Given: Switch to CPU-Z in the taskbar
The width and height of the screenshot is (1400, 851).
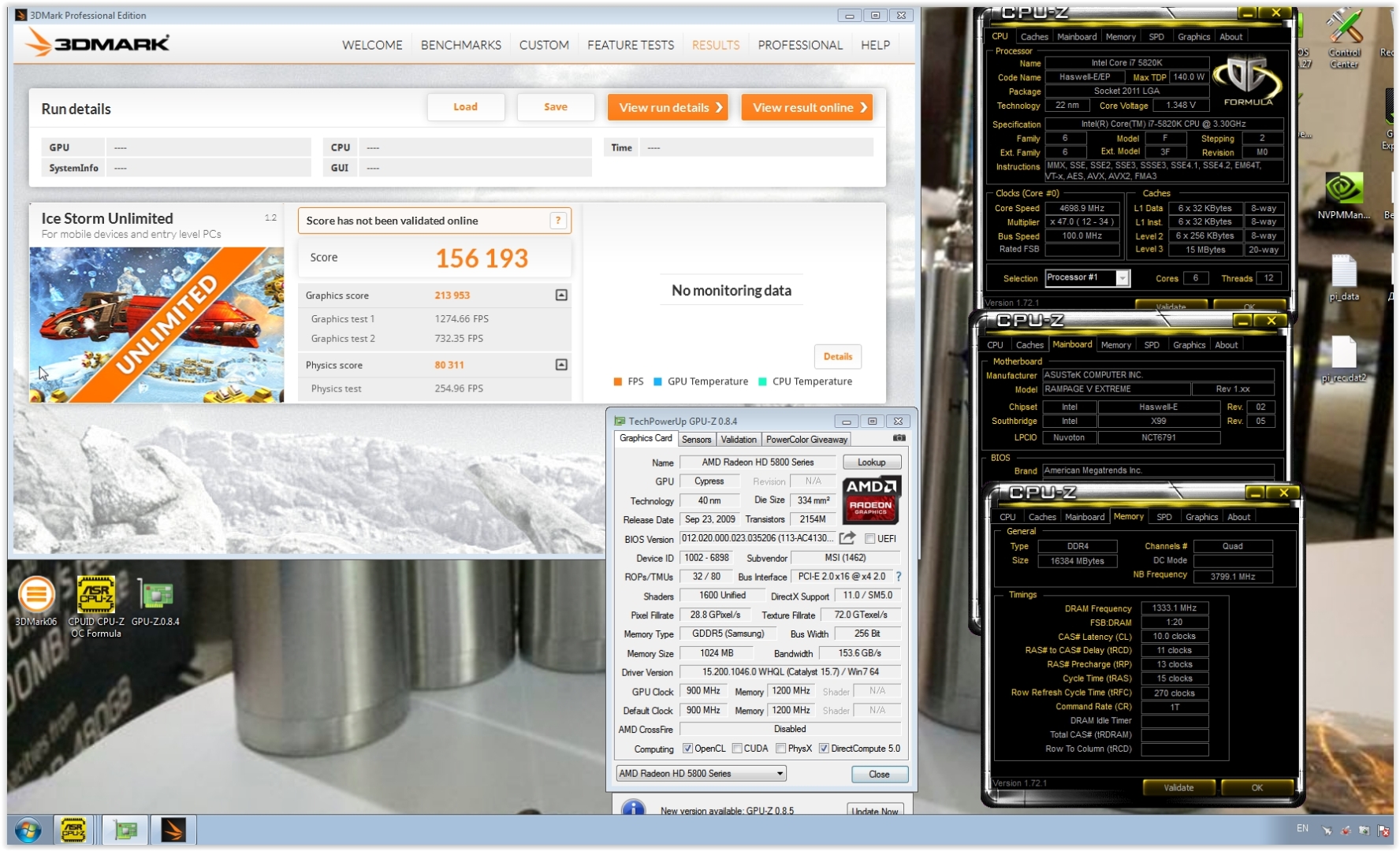Looking at the screenshot, I should [x=73, y=831].
